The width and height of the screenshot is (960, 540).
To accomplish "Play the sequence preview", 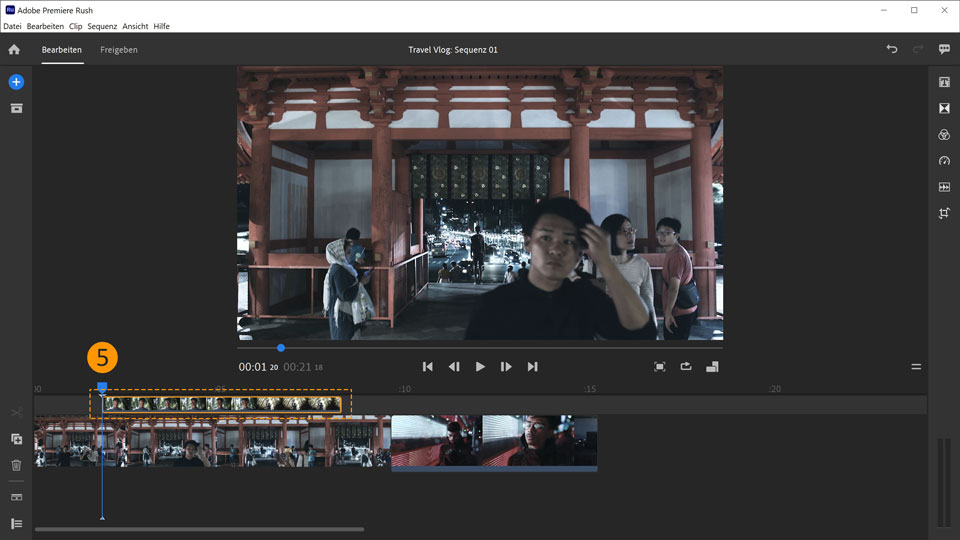I will point(480,367).
